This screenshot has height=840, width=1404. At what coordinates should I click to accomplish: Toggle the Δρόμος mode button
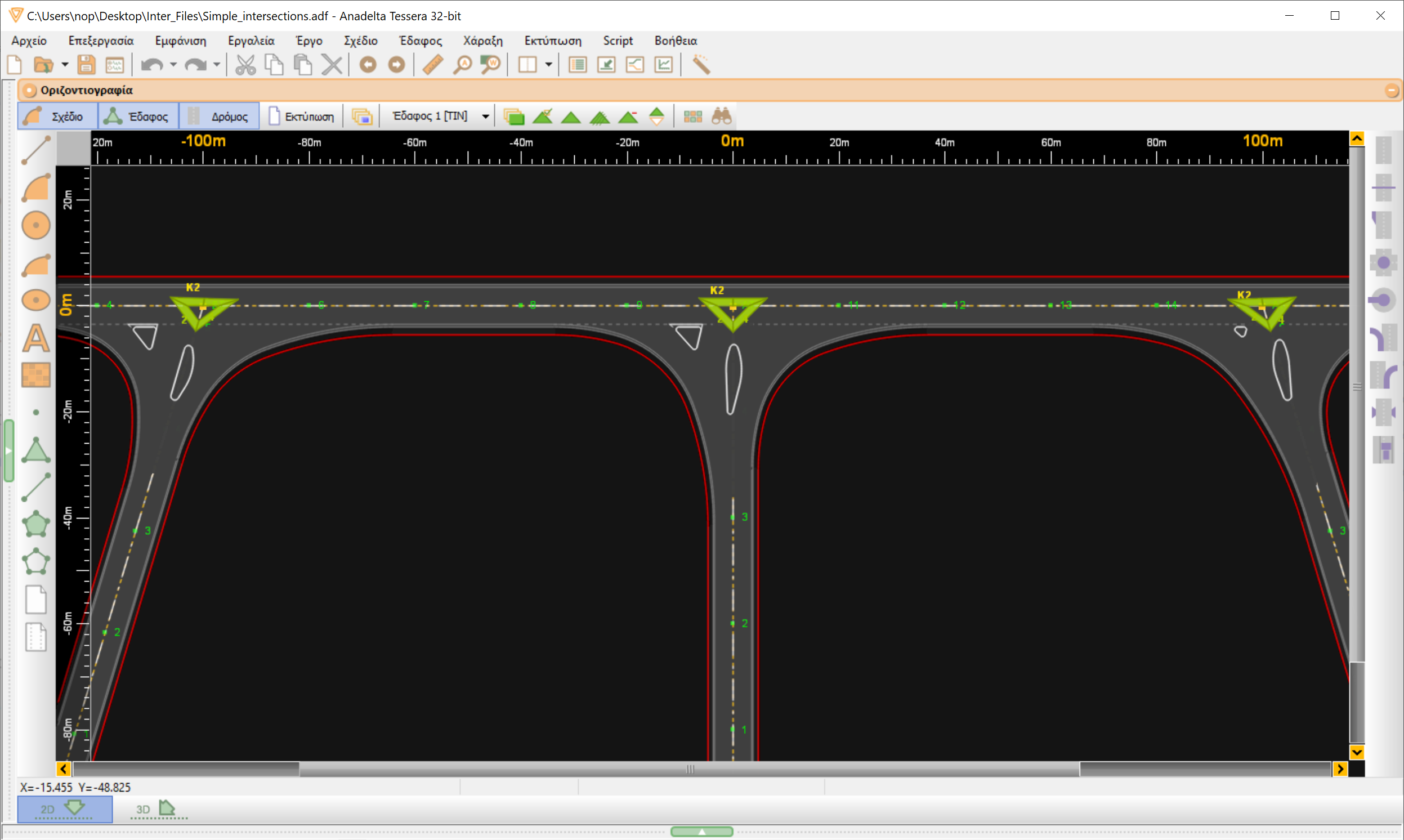click(219, 115)
